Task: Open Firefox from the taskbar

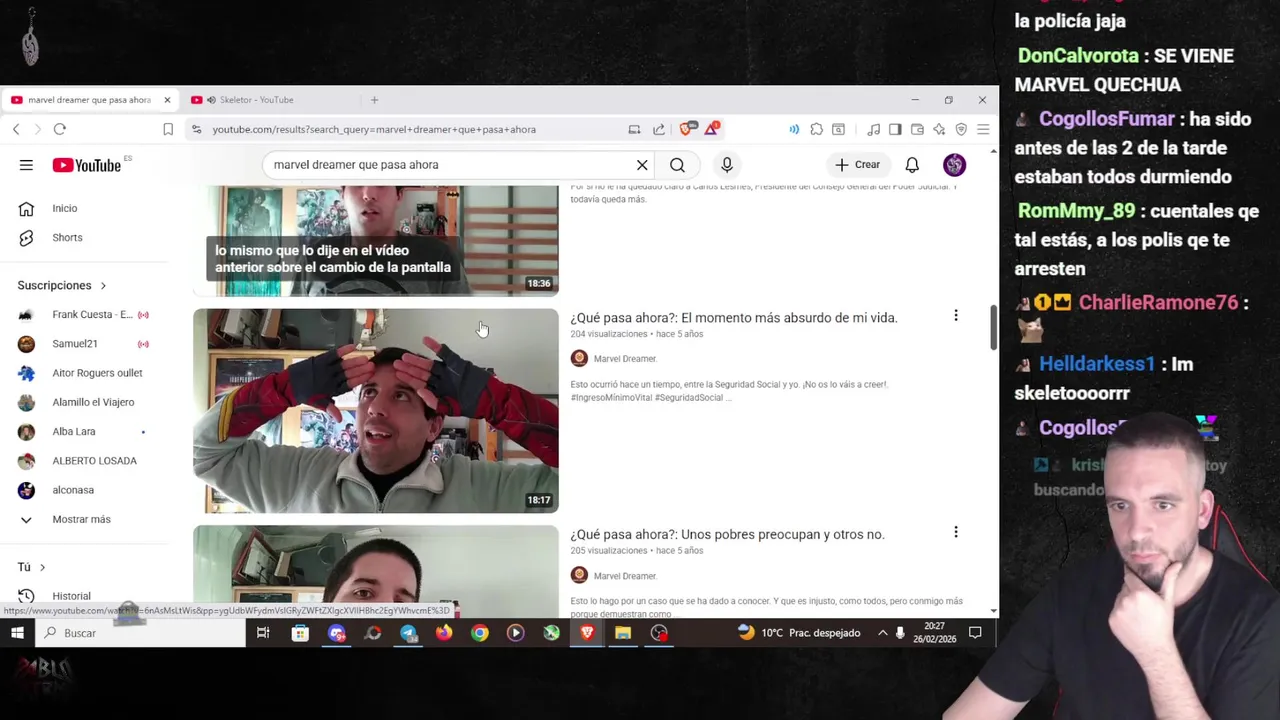Action: pos(444,633)
